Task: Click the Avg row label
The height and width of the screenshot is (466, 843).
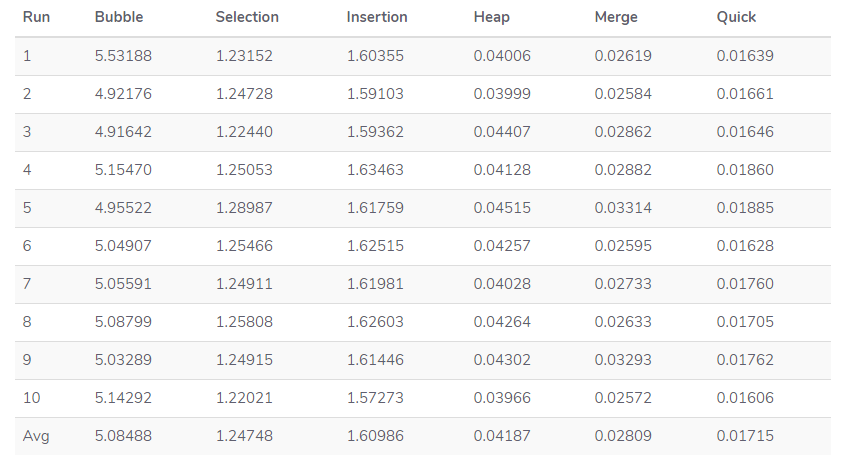Action: 35,436
